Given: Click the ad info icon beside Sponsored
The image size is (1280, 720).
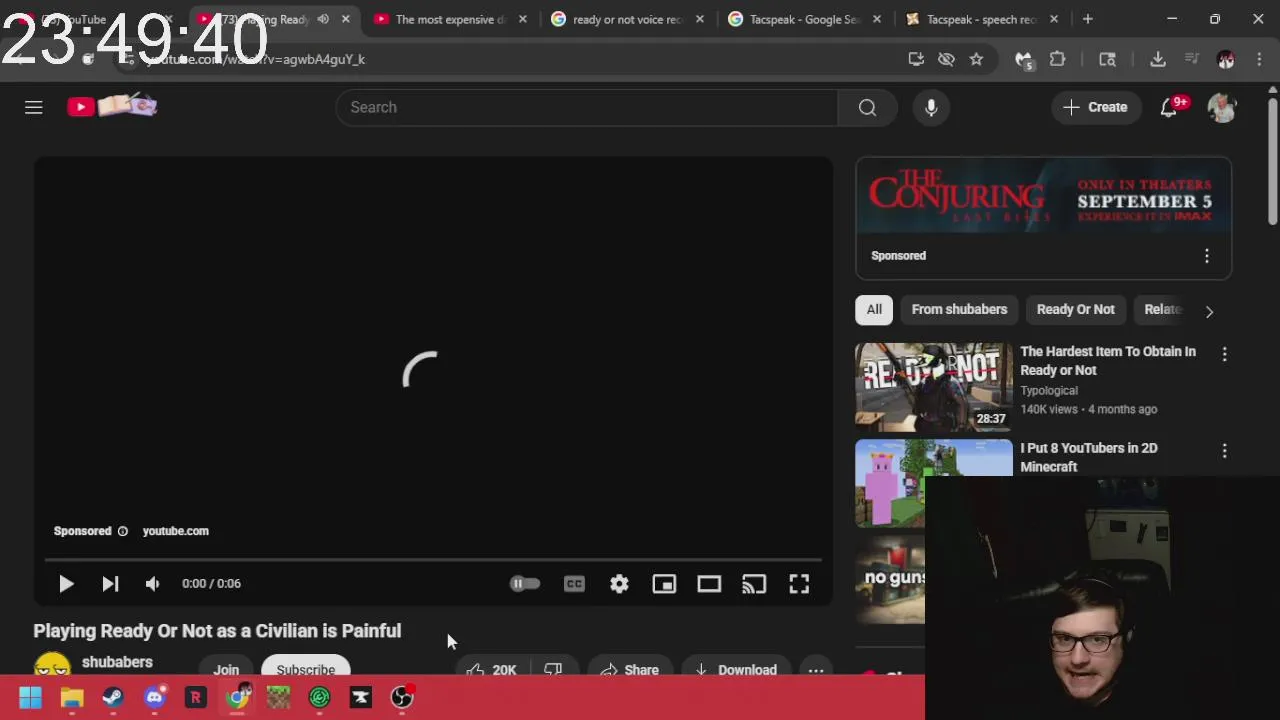Looking at the screenshot, I should 123,531.
